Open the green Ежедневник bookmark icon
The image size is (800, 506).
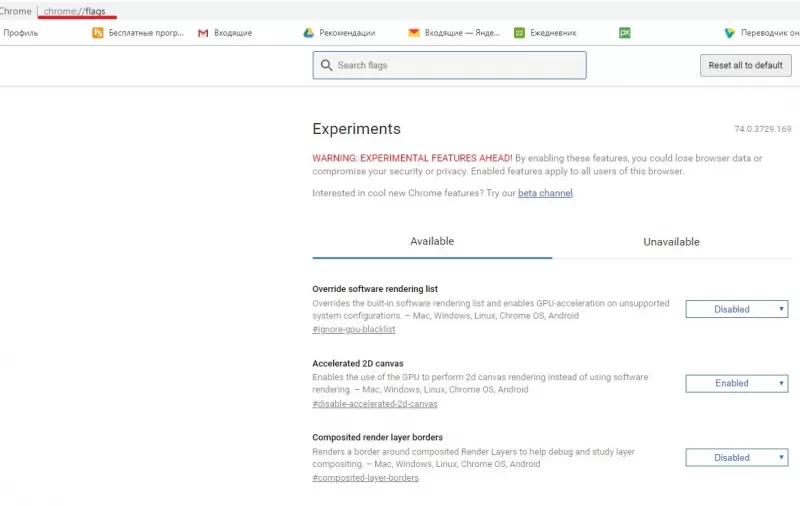pos(519,33)
